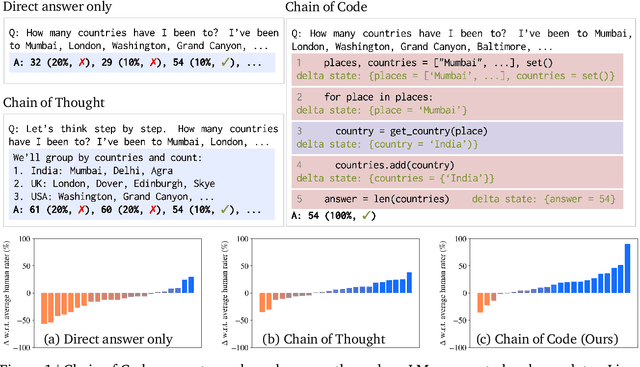
Task: Click the final answer 'A: 54 (100%'
Action: [333, 216]
